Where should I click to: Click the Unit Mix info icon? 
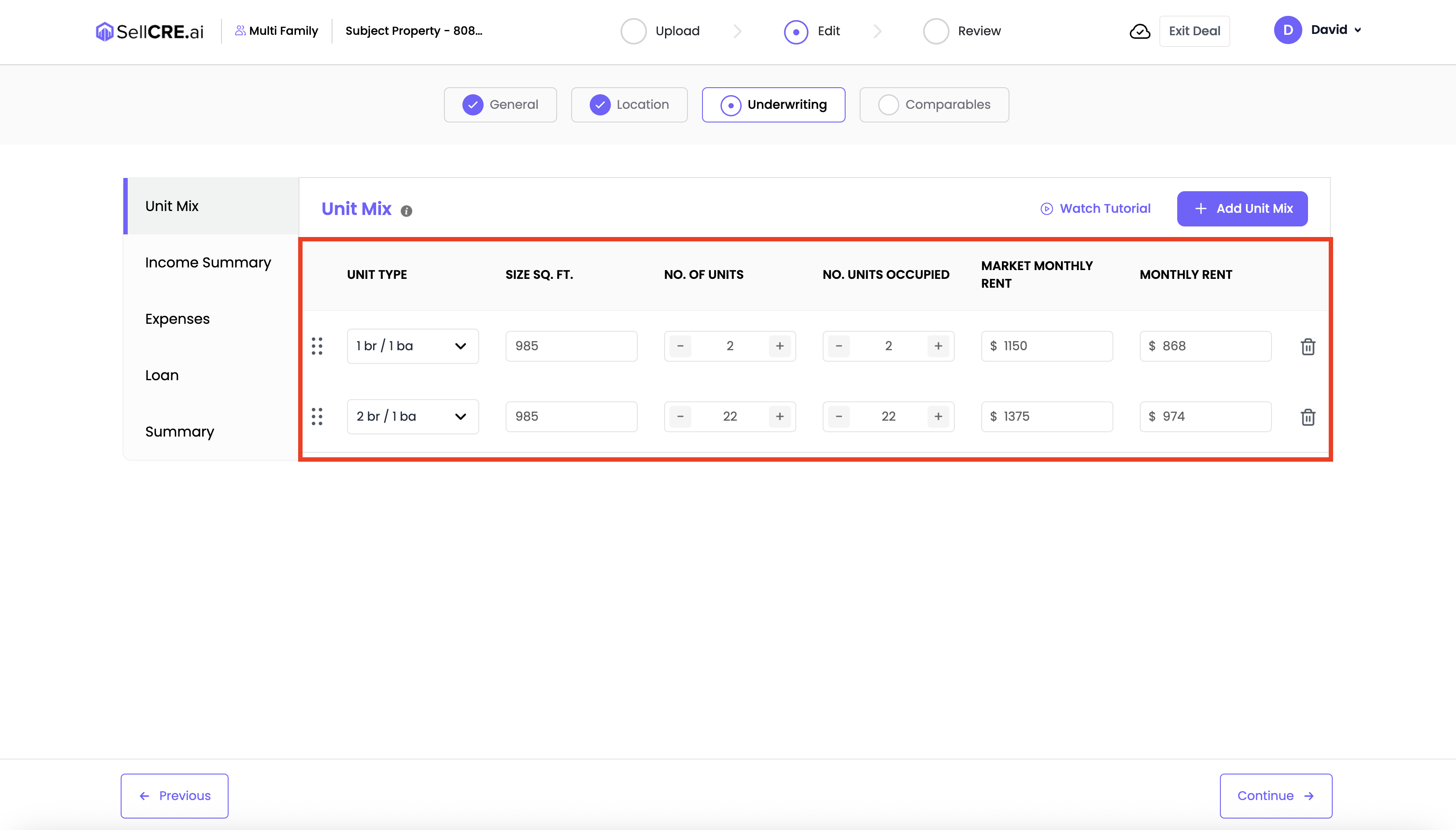pyautogui.click(x=406, y=211)
